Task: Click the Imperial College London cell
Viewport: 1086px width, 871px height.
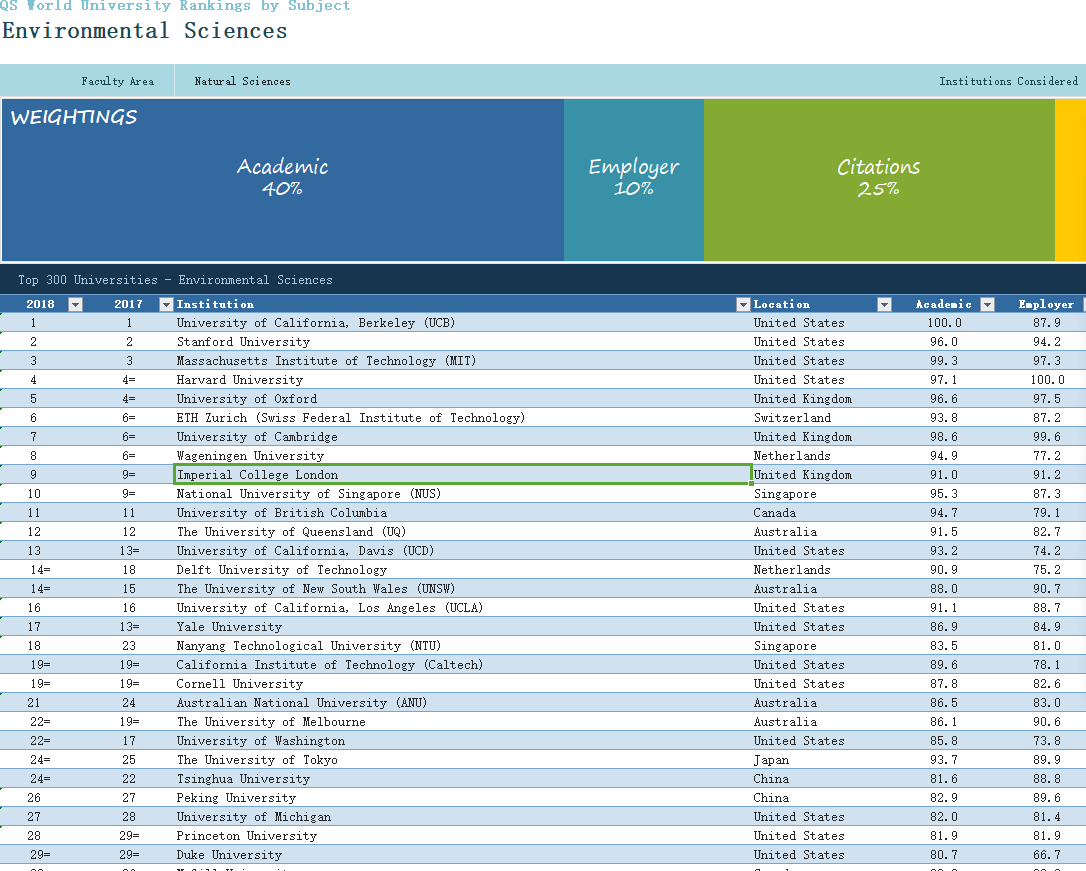Action: (463, 475)
